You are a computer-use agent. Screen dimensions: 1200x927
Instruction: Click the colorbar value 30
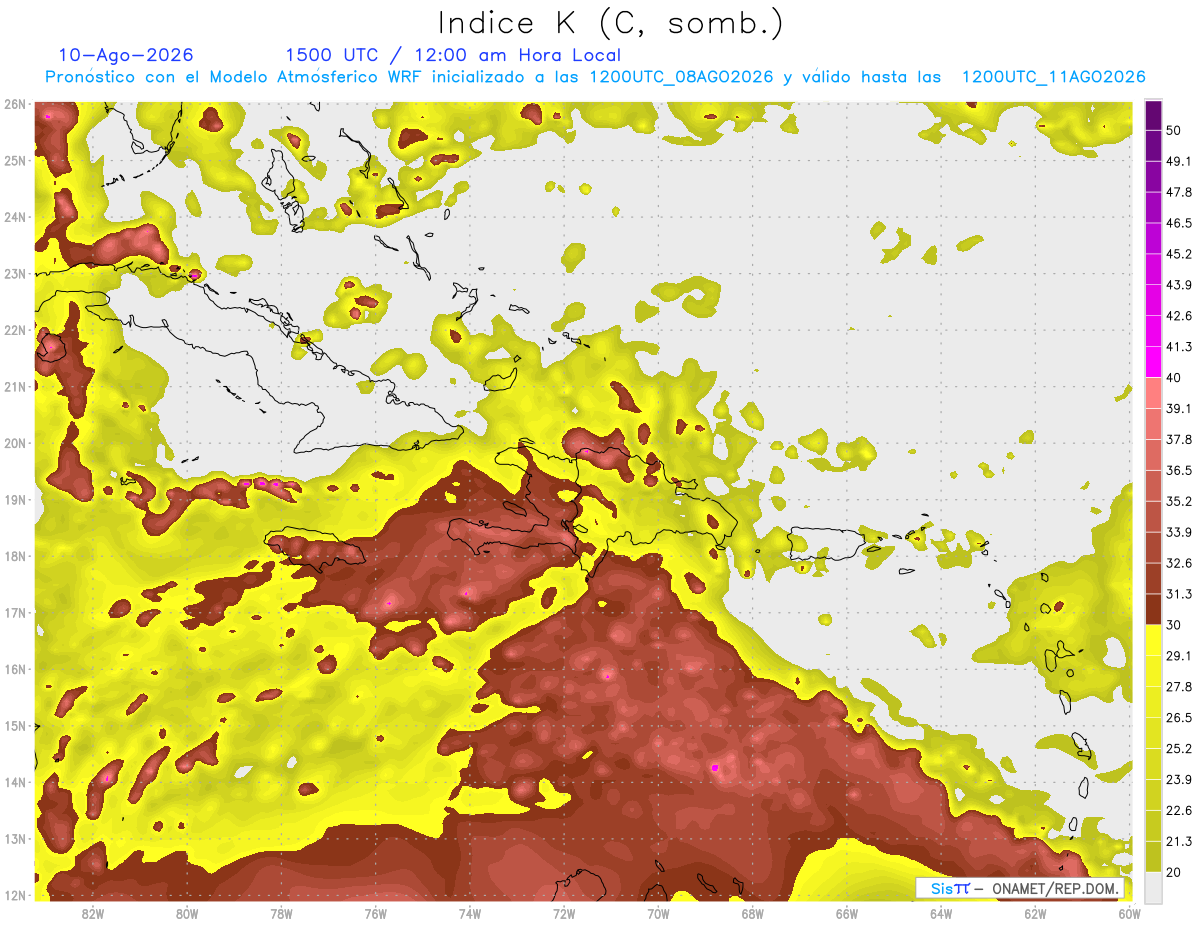[x=1173, y=625]
